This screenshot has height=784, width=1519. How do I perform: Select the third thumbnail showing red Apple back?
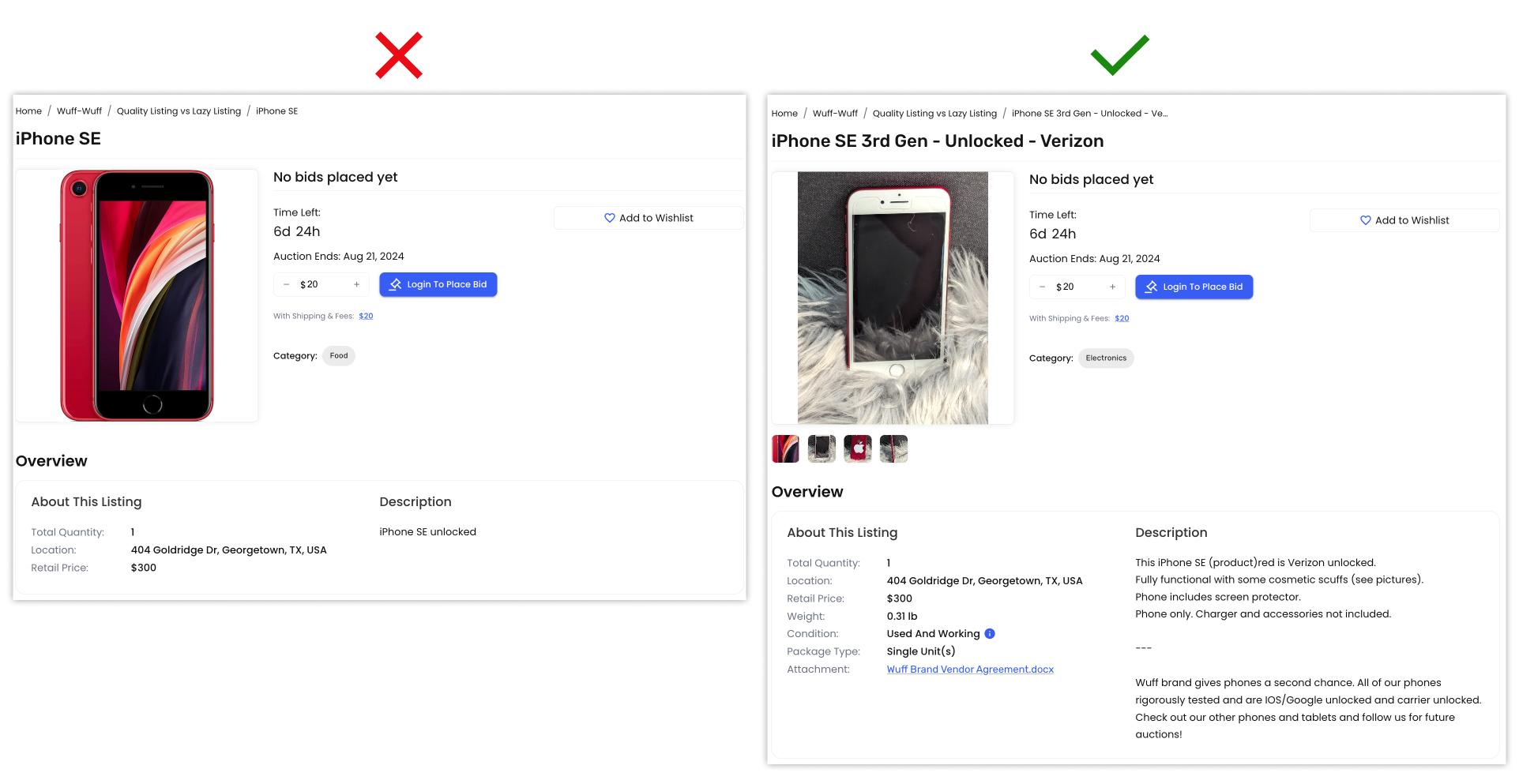[x=858, y=449]
